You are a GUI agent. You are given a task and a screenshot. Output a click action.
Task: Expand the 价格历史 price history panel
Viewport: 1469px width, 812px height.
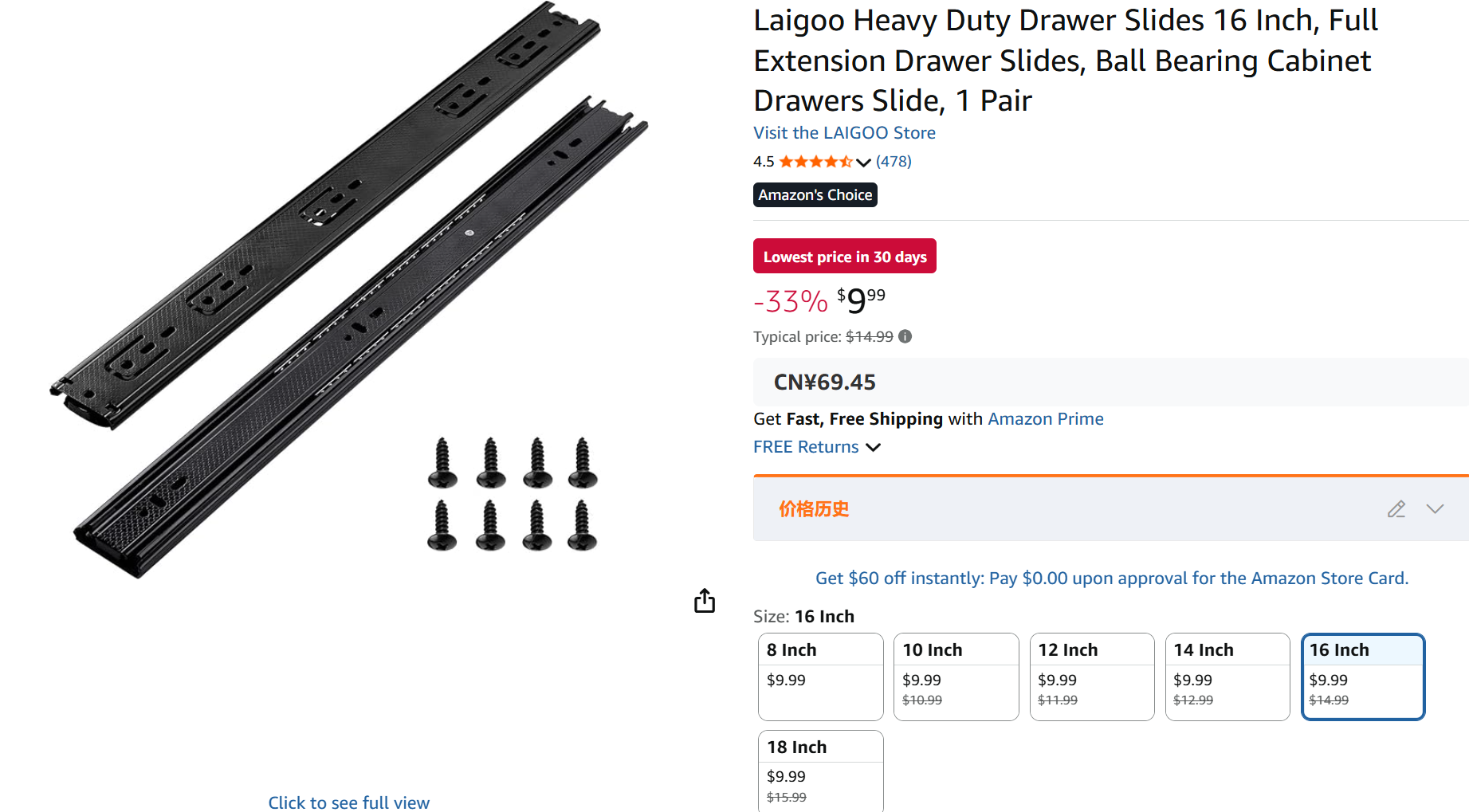(1435, 509)
